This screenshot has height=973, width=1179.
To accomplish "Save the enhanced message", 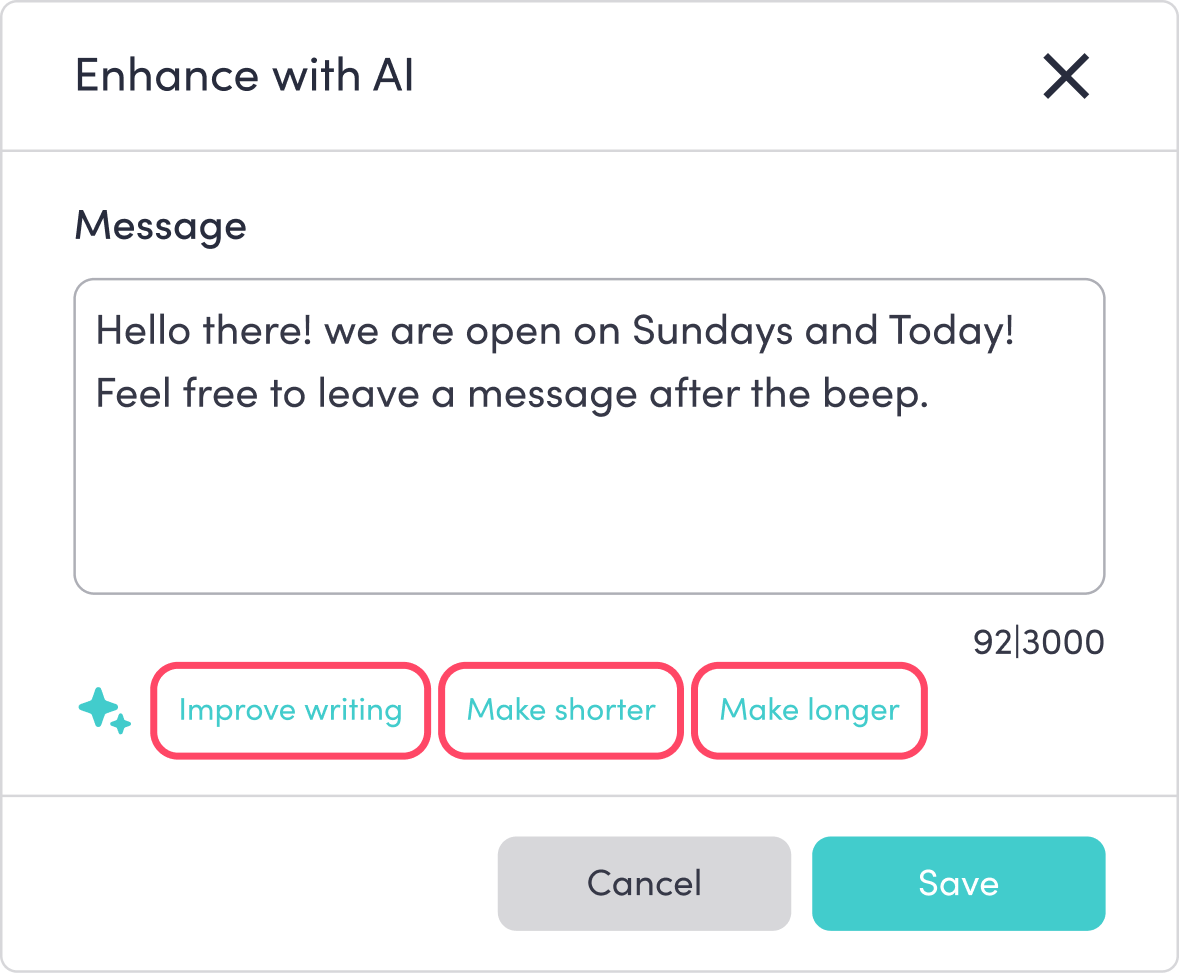I will (x=957, y=883).
